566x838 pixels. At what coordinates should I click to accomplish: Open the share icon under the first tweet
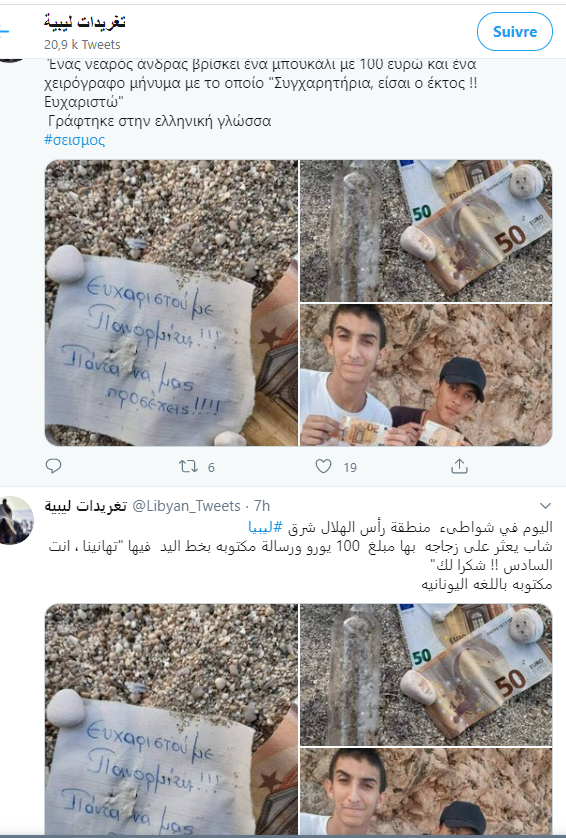point(459,467)
